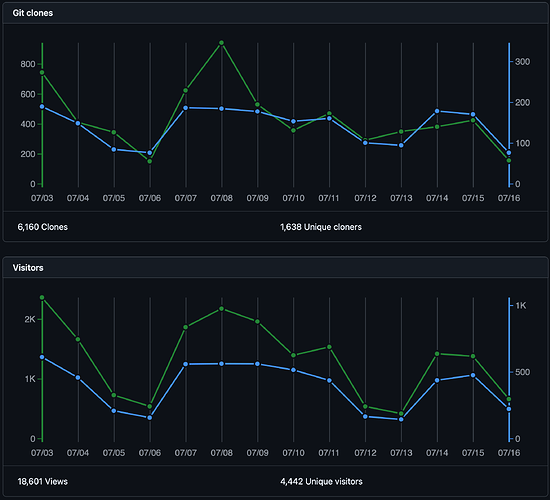
Task: Select the blue unique visitors point on 07/15
Action: (473, 375)
